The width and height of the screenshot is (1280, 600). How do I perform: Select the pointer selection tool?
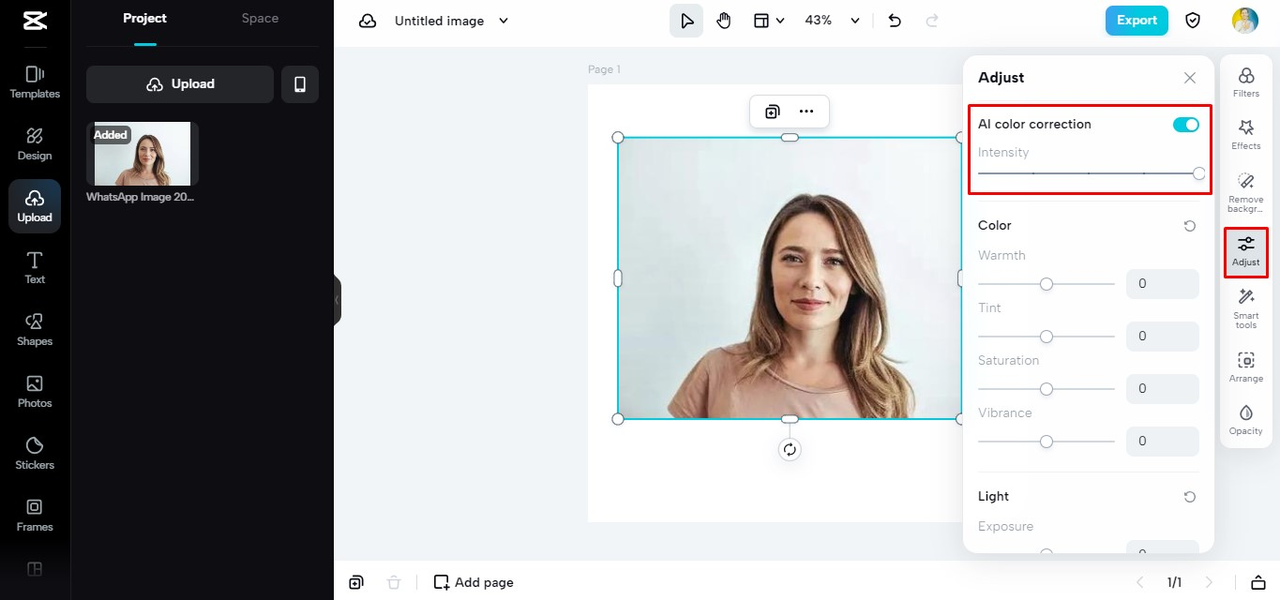click(686, 20)
